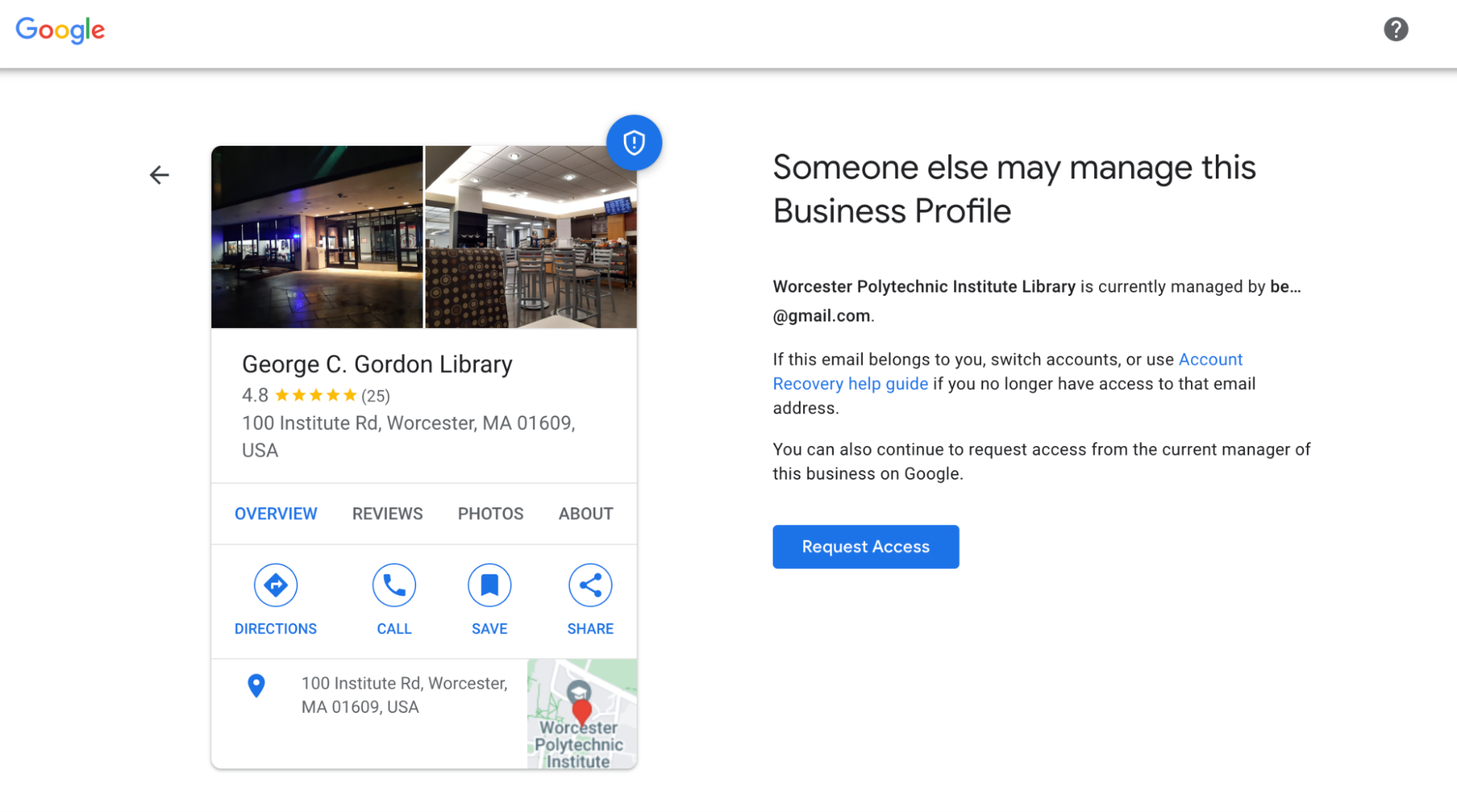Screen dimensions: 1457x812
Task: Switch to the About tab
Action: point(586,513)
